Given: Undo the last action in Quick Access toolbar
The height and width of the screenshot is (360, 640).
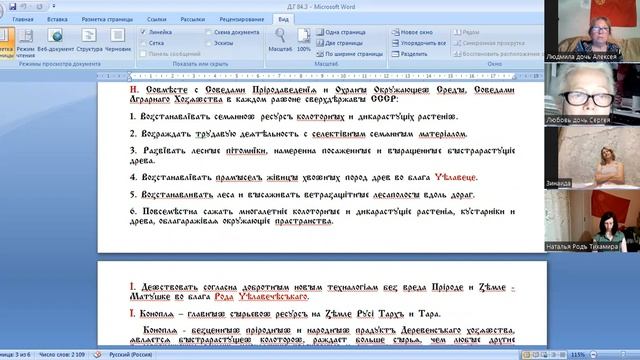Looking at the screenshot, I should [24, 7].
